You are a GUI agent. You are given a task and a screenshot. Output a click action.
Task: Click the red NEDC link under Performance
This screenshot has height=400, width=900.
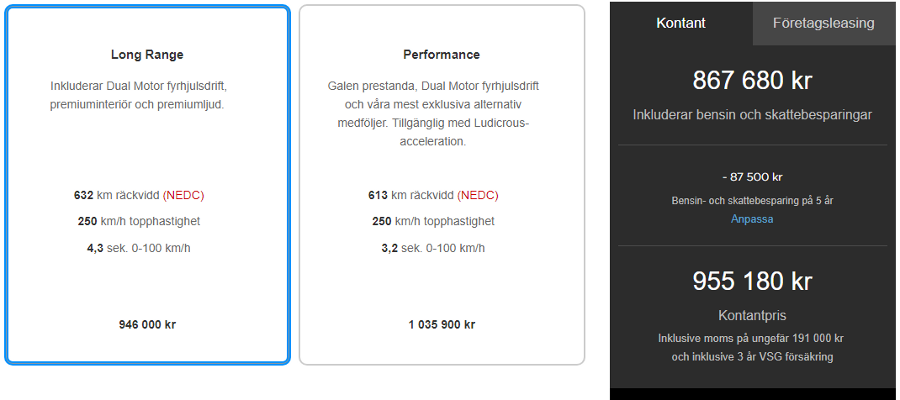click(478, 195)
